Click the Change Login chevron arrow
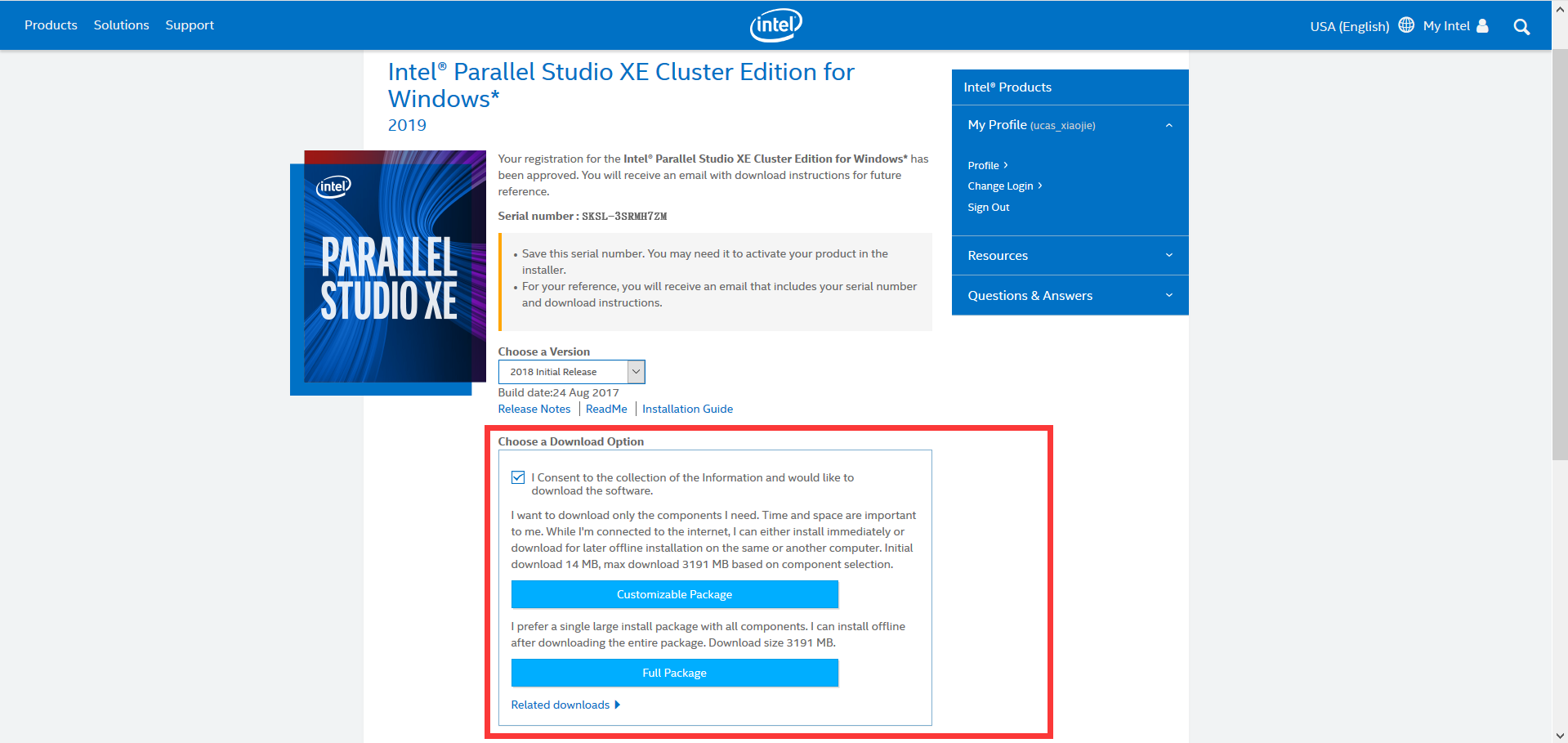 tap(1040, 186)
